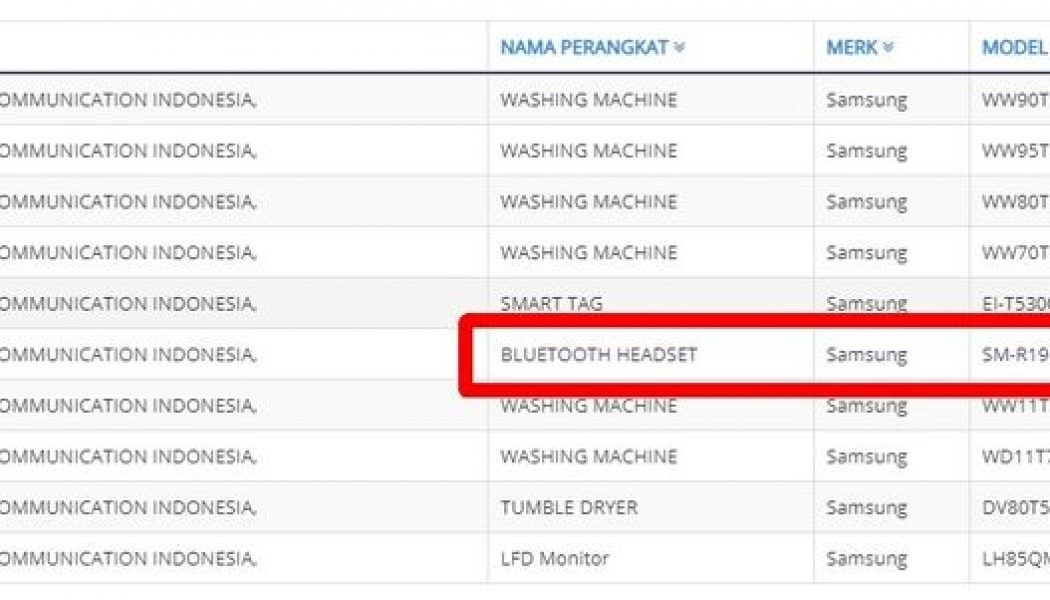
Task: Click the MODEL column header
Action: click(1014, 48)
